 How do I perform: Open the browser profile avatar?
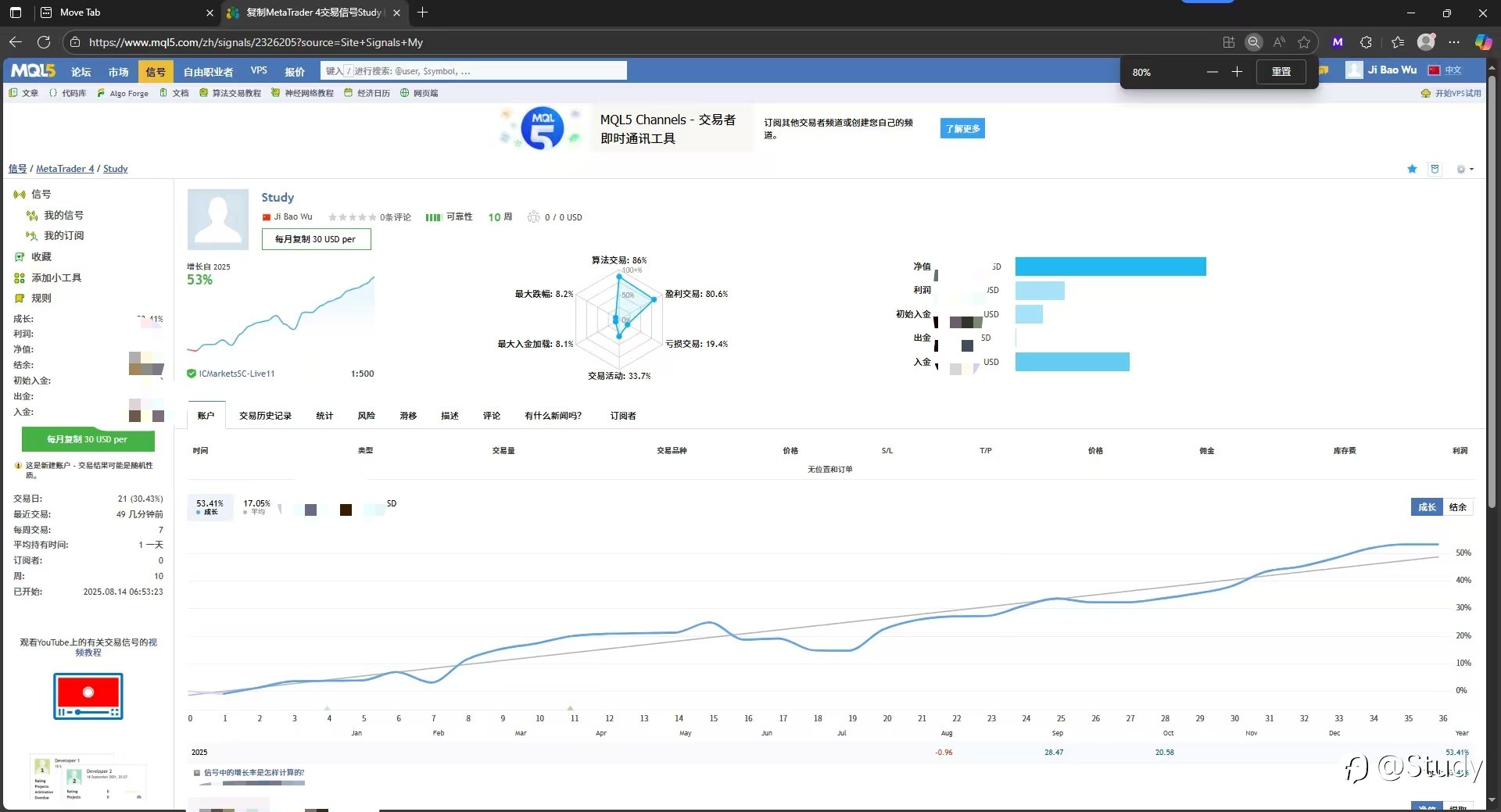1426,42
